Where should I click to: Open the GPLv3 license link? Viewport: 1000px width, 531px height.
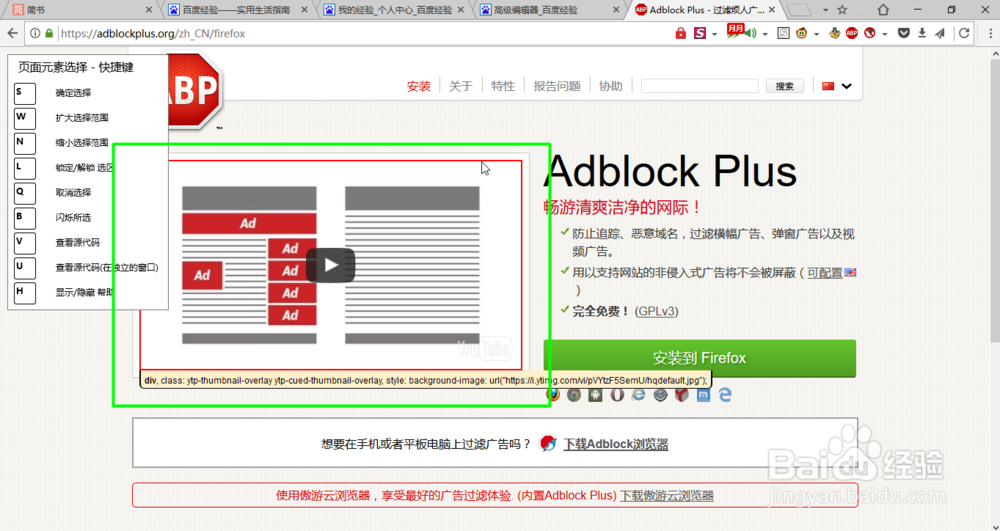tap(656, 311)
